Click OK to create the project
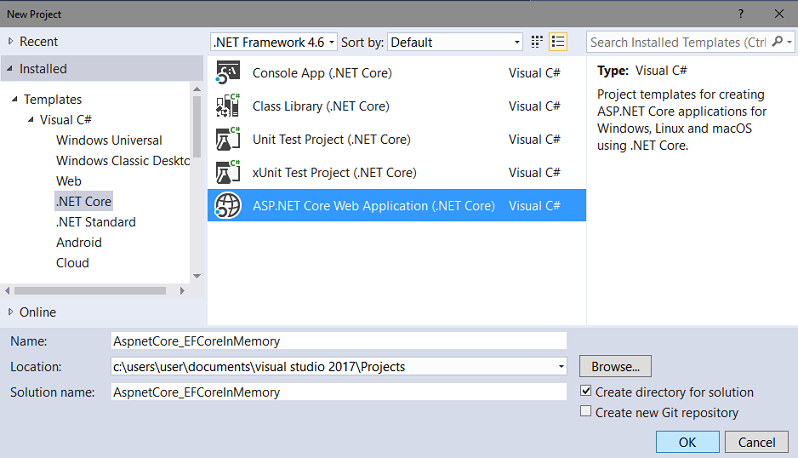The image size is (798, 458). tap(688, 442)
